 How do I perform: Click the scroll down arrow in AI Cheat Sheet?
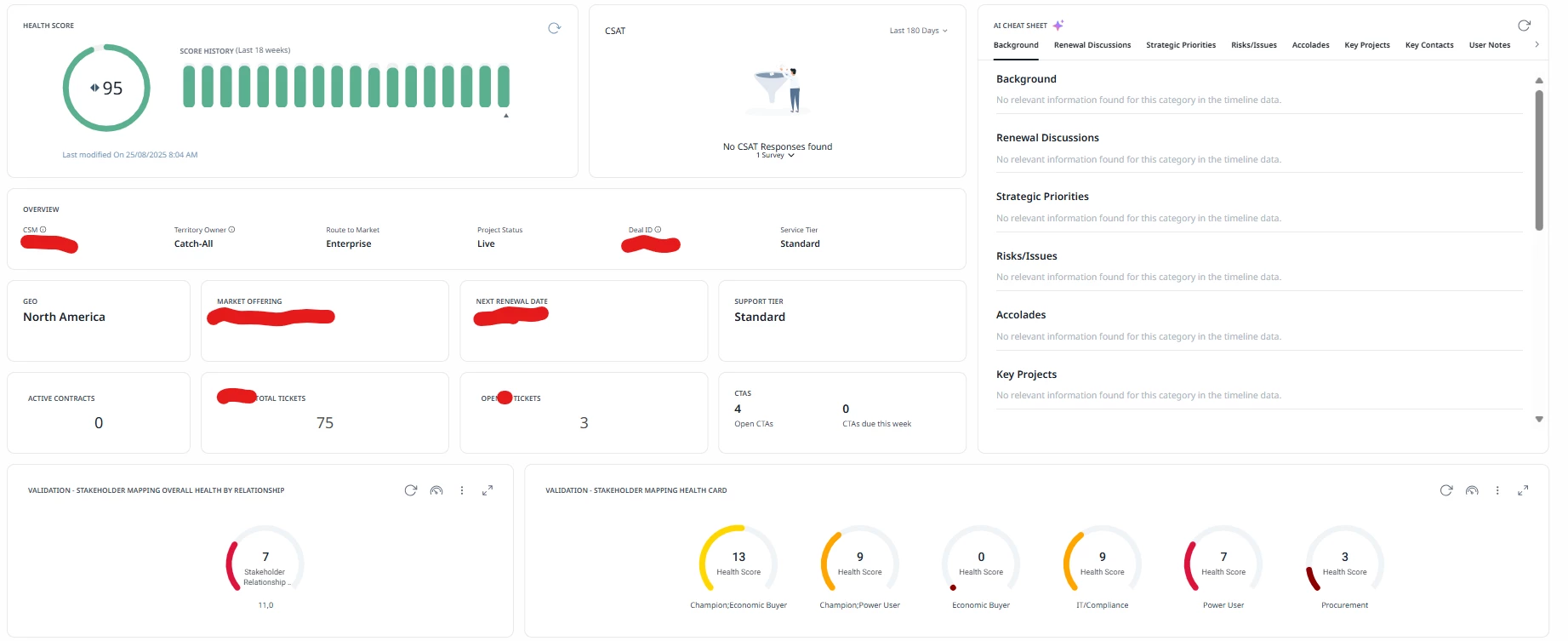coord(1539,419)
